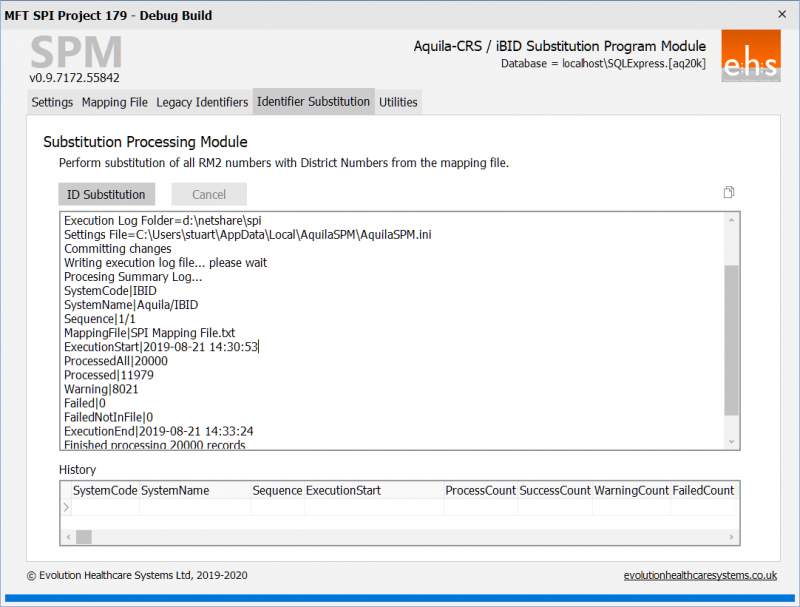Select the Identifier Substitution tab

pos(313,102)
